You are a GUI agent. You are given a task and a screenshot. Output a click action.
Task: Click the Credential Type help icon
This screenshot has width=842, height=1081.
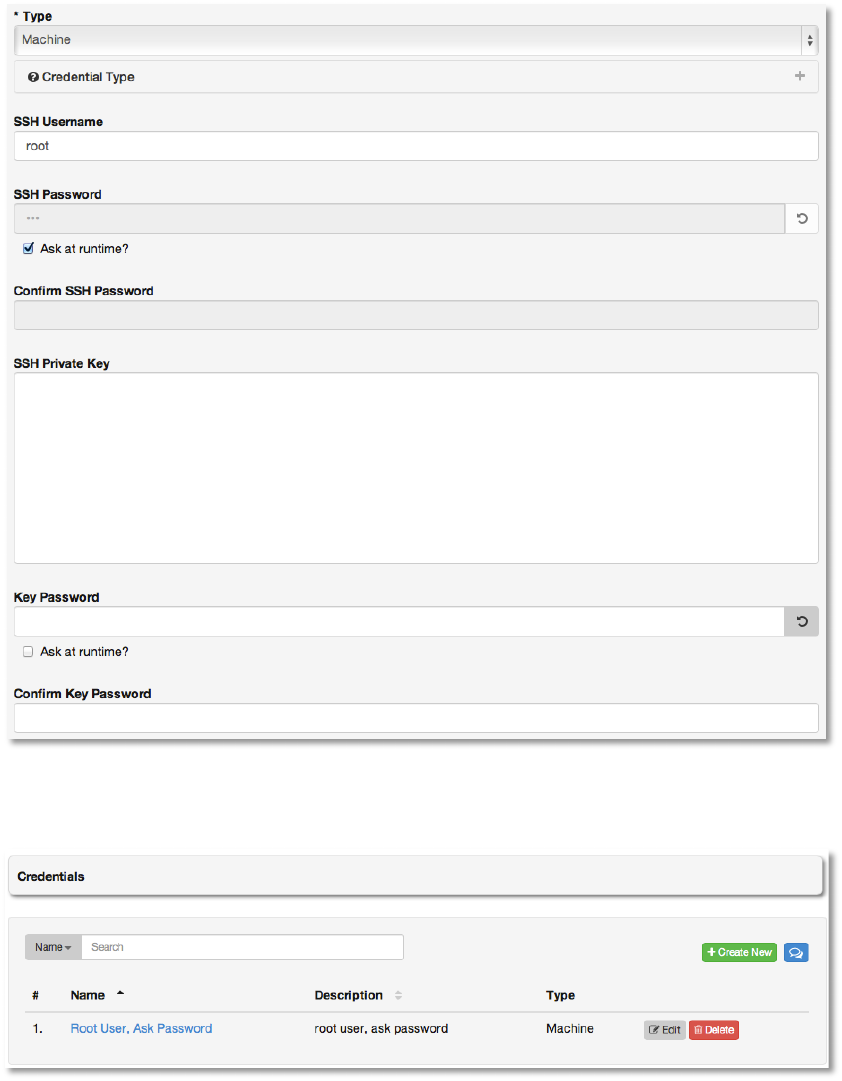(33, 77)
